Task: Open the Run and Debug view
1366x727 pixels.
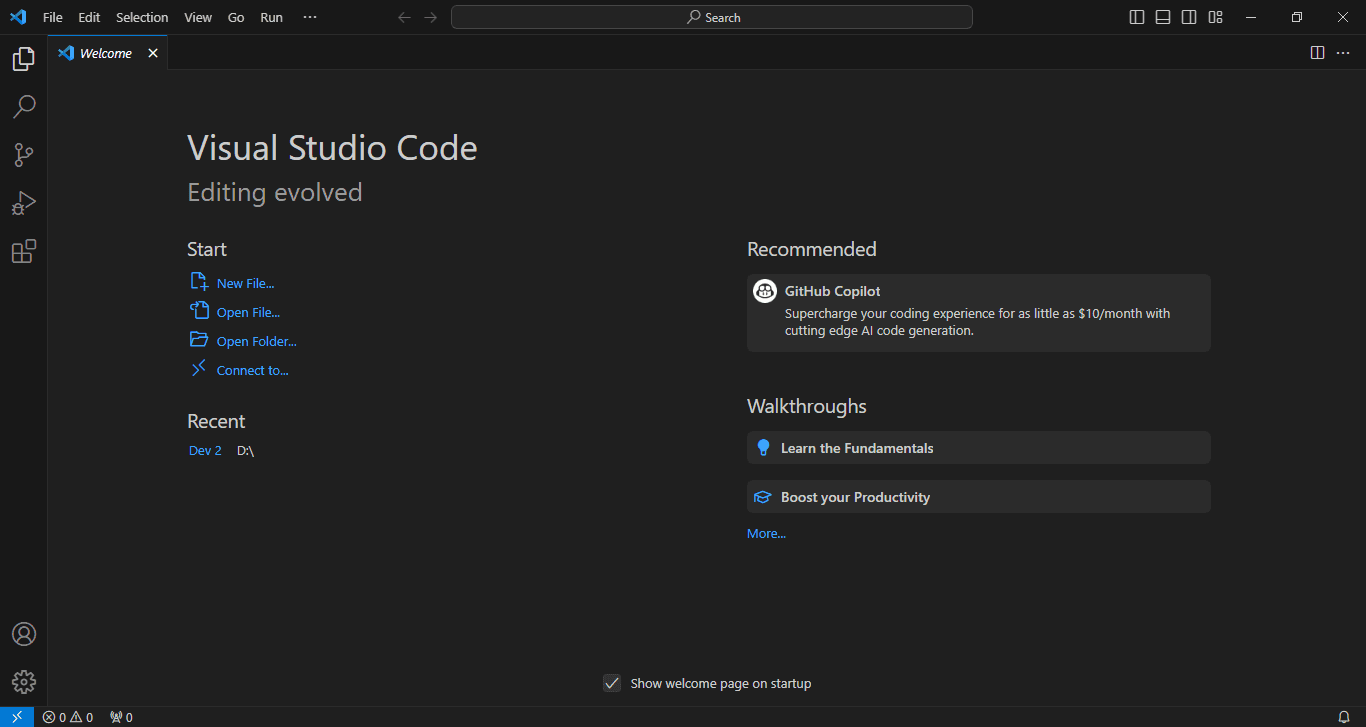Action: click(x=23, y=203)
